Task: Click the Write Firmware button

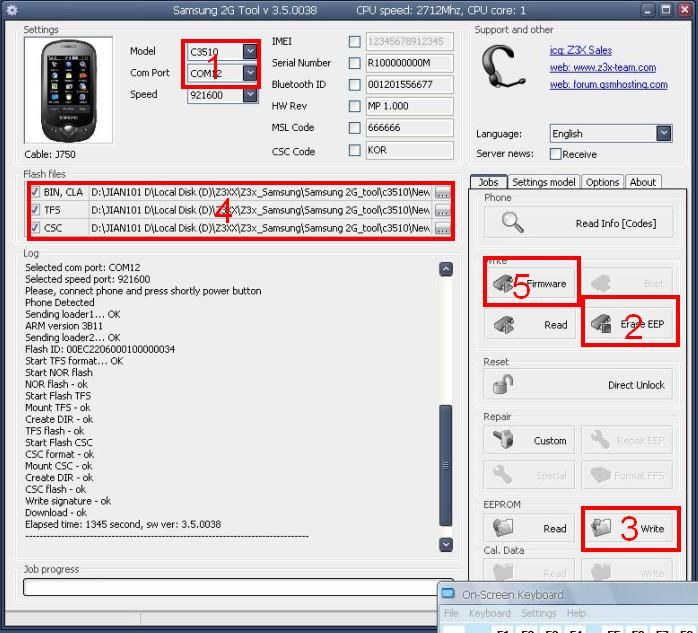Action: (x=531, y=283)
